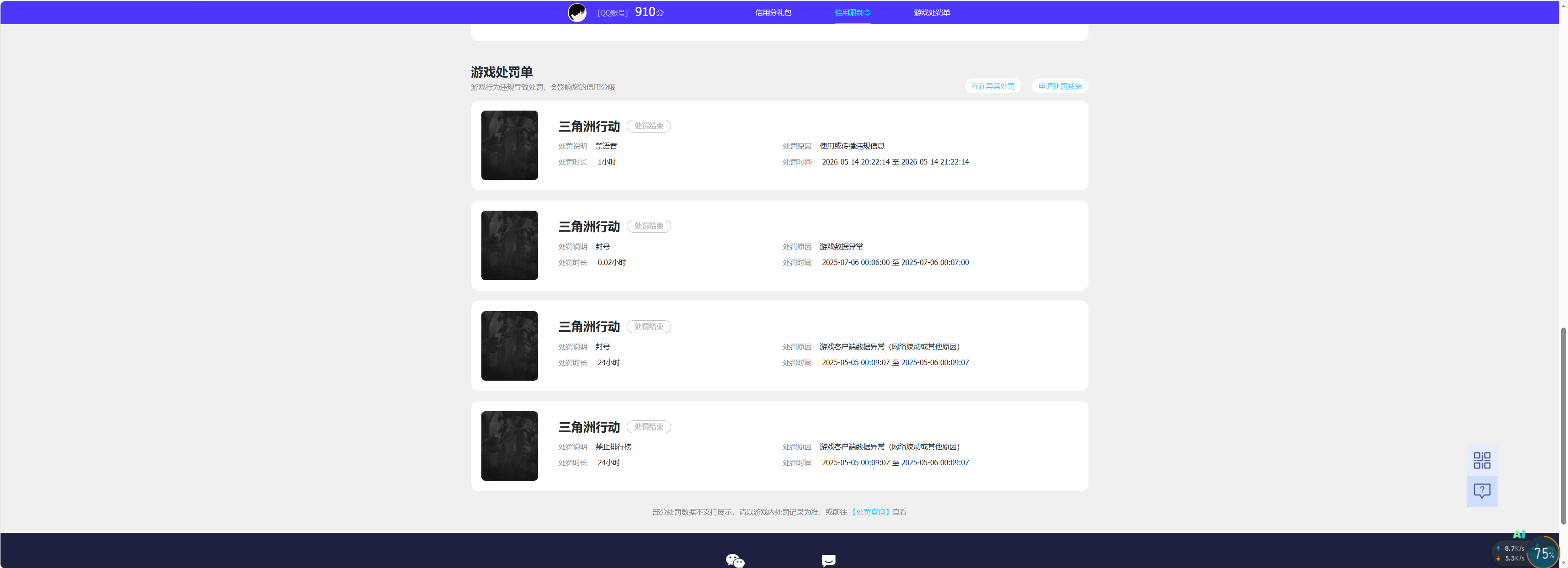The width and height of the screenshot is (1568, 568).
Task: Open the QR code floating icon
Action: [x=1482, y=460]
